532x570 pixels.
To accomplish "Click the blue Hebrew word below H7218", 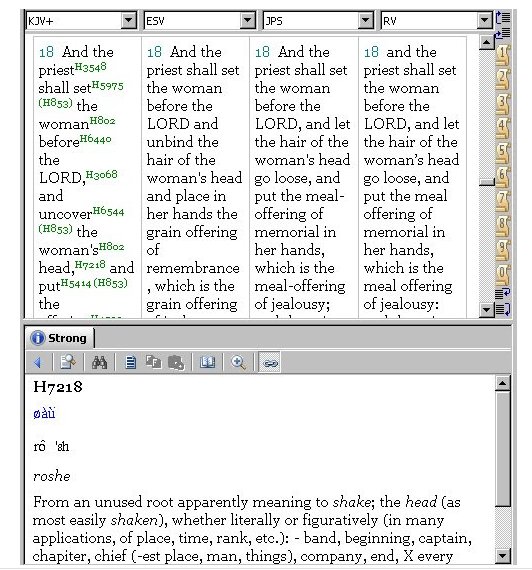I will 44,414.
